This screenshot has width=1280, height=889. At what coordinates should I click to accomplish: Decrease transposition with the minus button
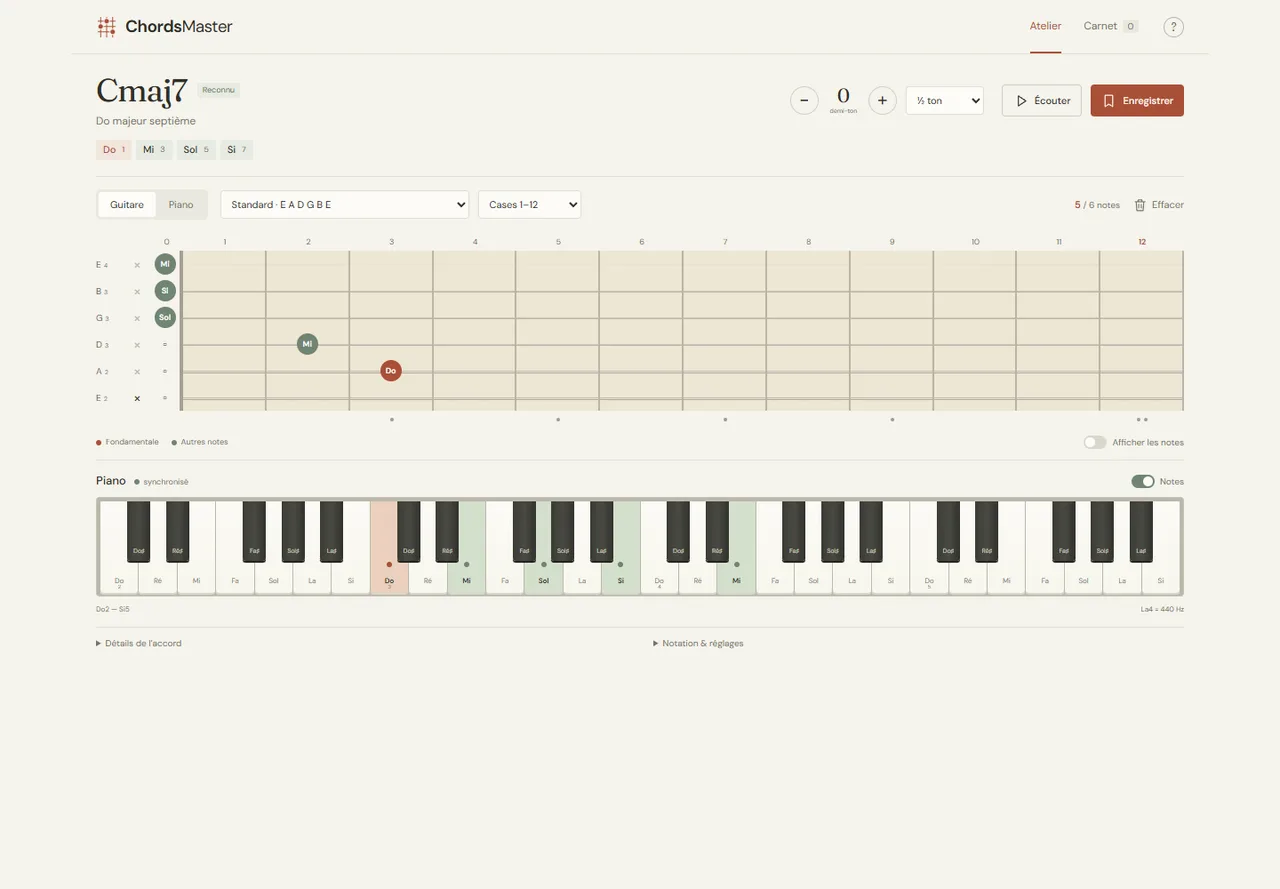click(x=804, y=100)
